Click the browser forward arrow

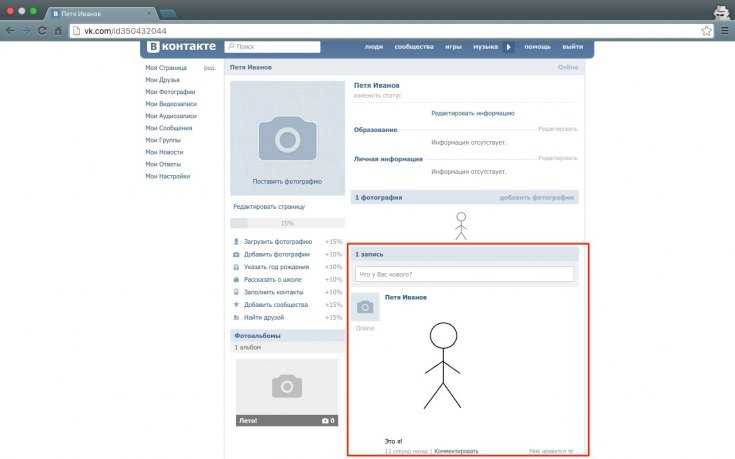[26, 31]
